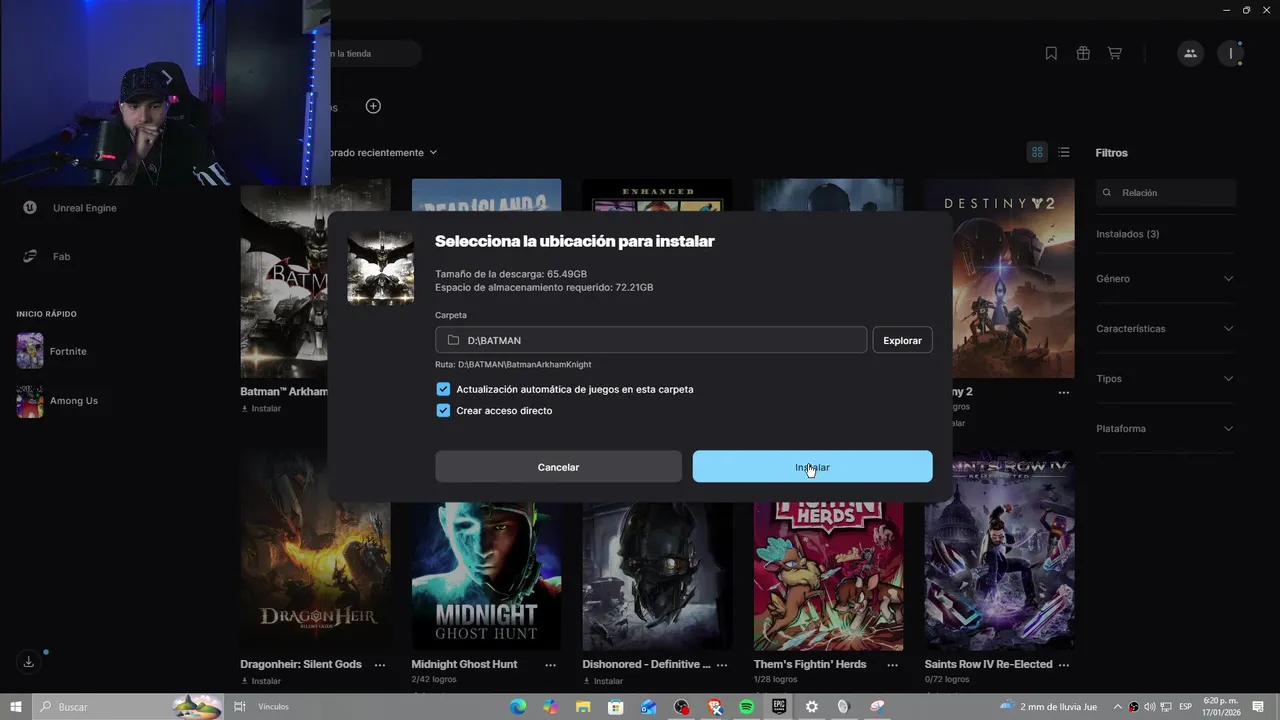Screen dimensions: 1280x720
Task: Expand the Plataforma filter
Action: 1165,429
